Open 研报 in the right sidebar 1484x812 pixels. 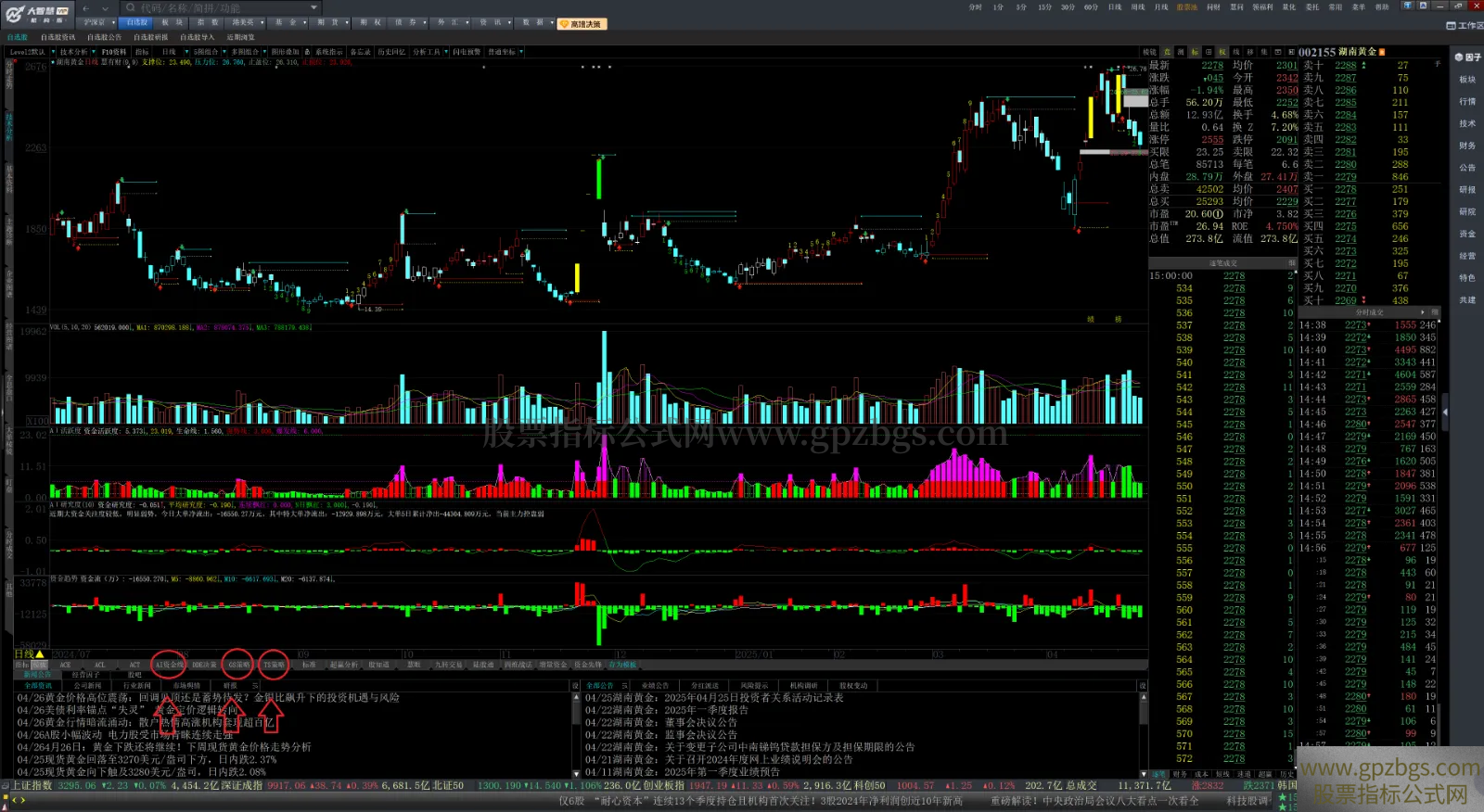(1467, 190)
